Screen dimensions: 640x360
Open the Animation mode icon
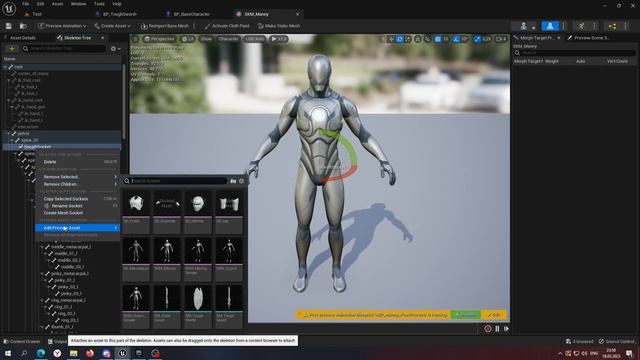tap(581, 26)
